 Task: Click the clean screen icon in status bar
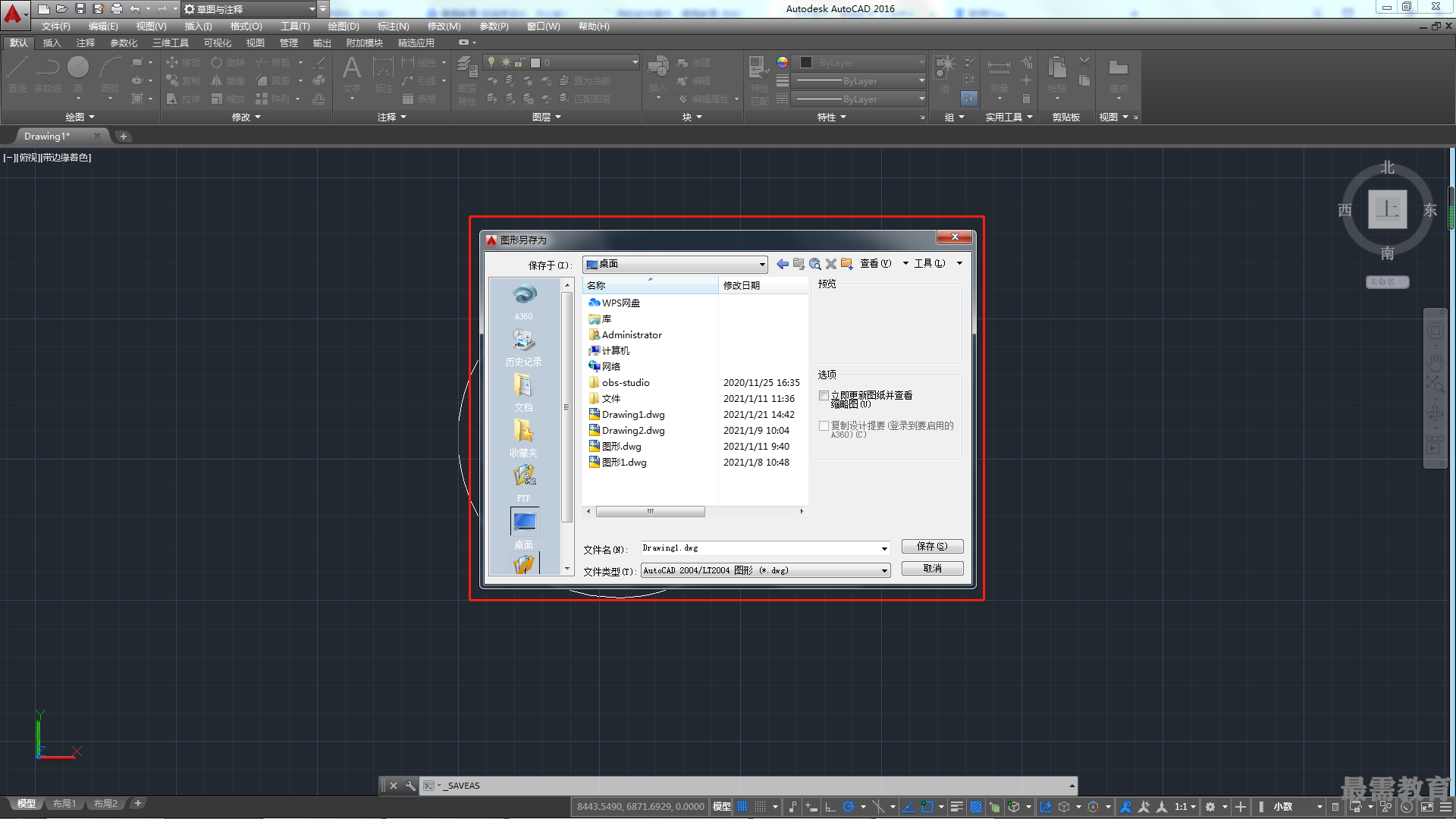pyautogui.click(x=1426, y=807)
